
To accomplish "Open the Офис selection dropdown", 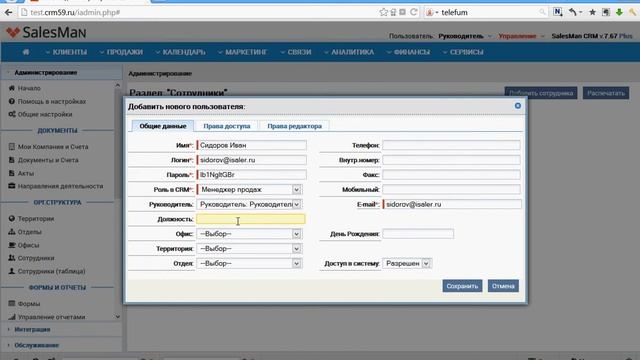I will point(249,234).
